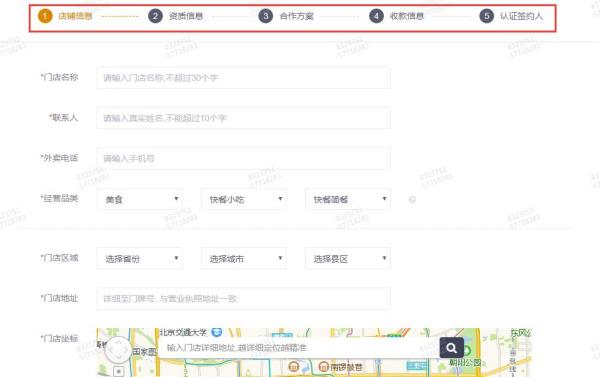Click the 南锣鼓巷 subway station marker
600x377 pixels.
click(x=324, y=367)
